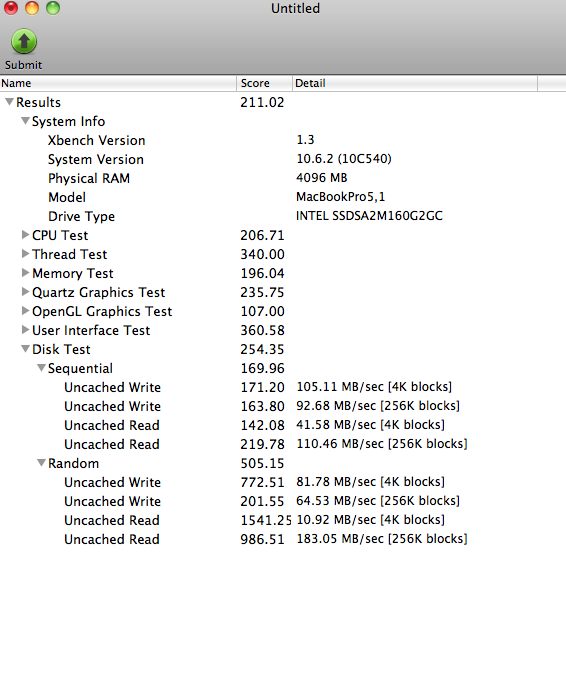This screenshot has width=566, height=686.
Task: Click detail 92.68 MB/sec [256K blocks]
Action: [x=378, y=406]
